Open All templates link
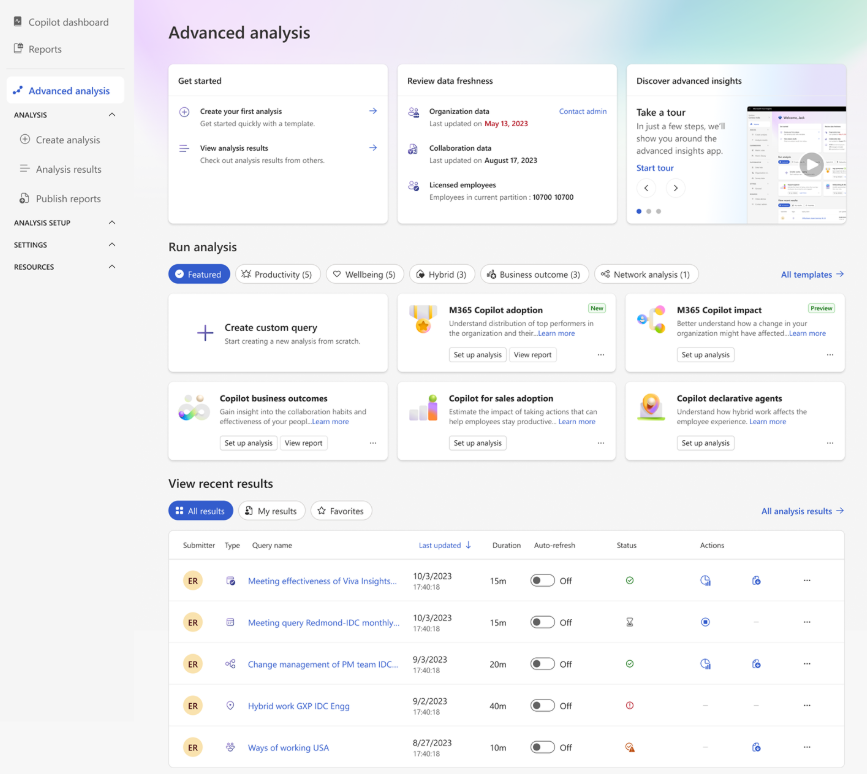867x774 pixels. click(812, 274)
